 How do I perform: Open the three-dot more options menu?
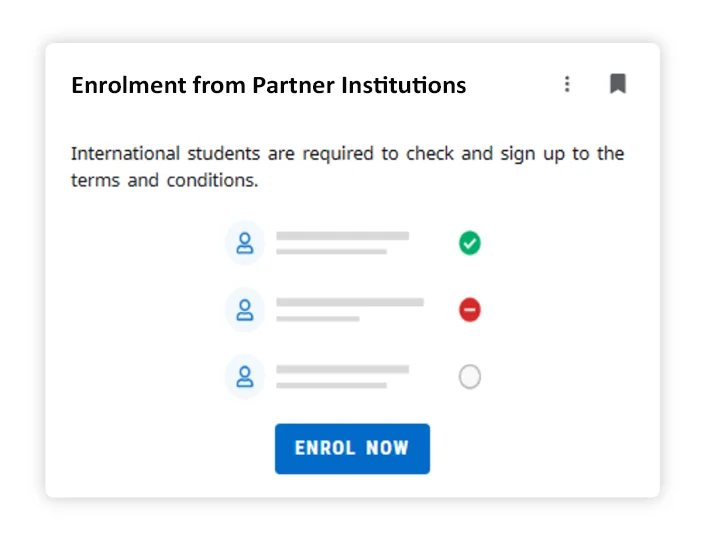[567, 84]
